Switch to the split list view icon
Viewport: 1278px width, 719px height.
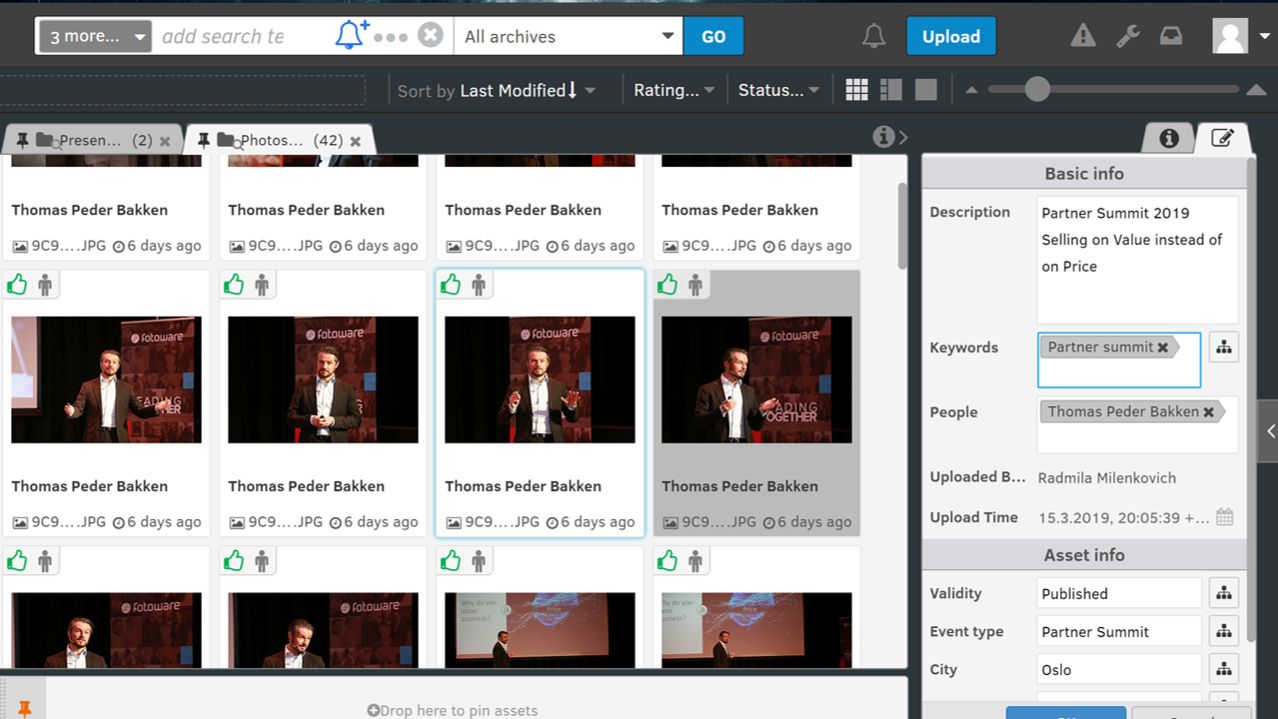pyautogui.click(x=891, y=90)
